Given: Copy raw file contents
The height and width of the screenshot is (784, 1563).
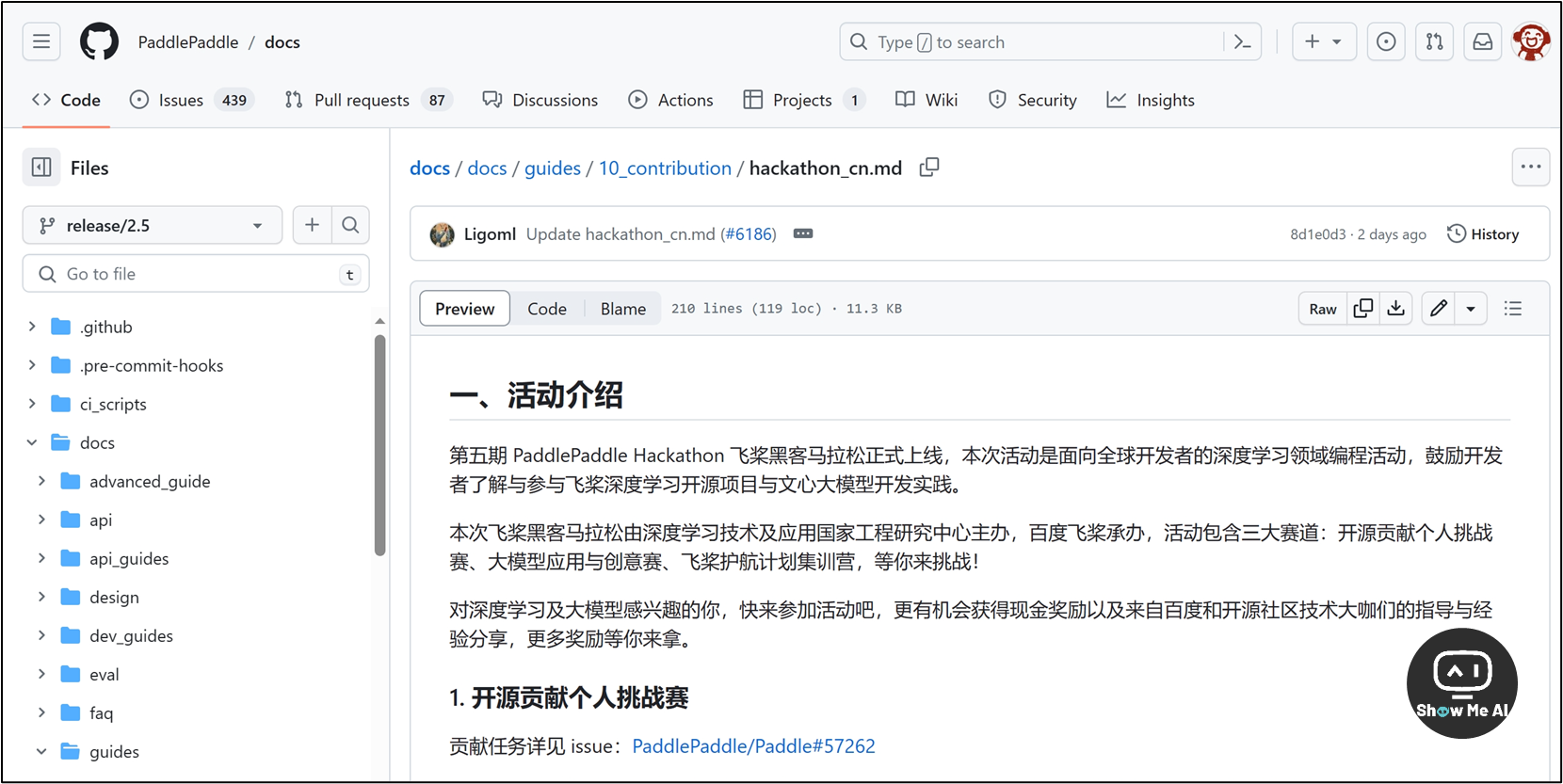Looking at the screenshot, I should 1363,308.
